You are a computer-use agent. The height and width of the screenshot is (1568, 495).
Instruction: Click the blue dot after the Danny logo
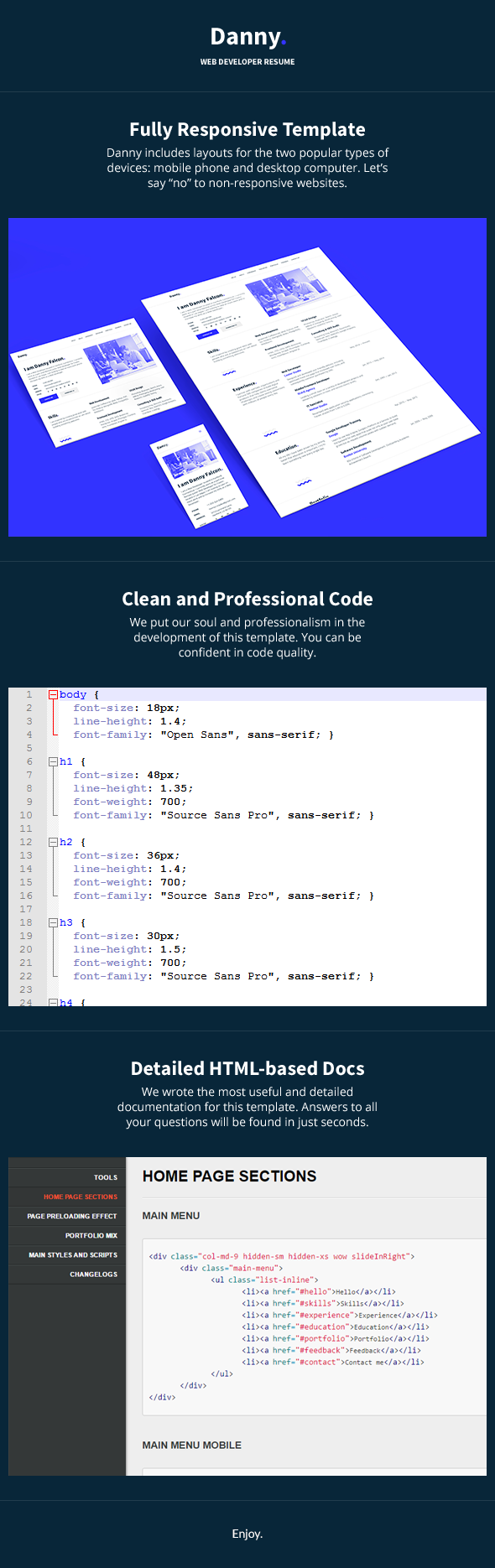pyautogui.click(x=284, y=43)
